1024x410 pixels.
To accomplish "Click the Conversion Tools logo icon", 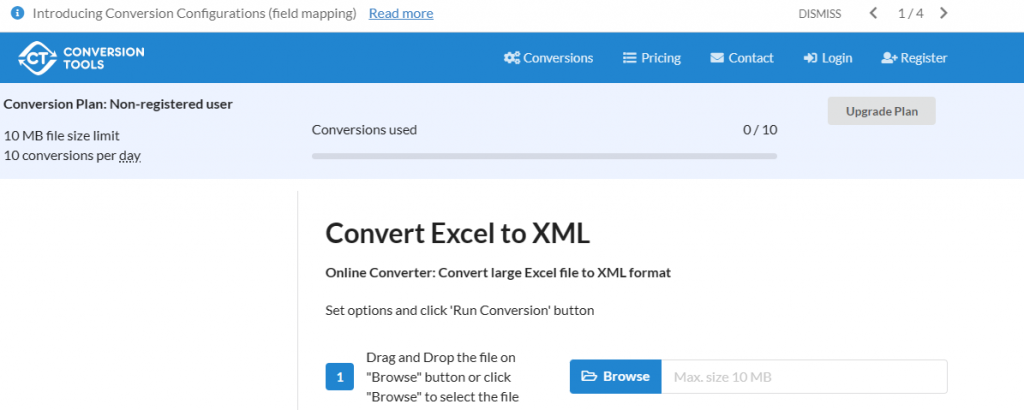I will (x=37, y=58).
